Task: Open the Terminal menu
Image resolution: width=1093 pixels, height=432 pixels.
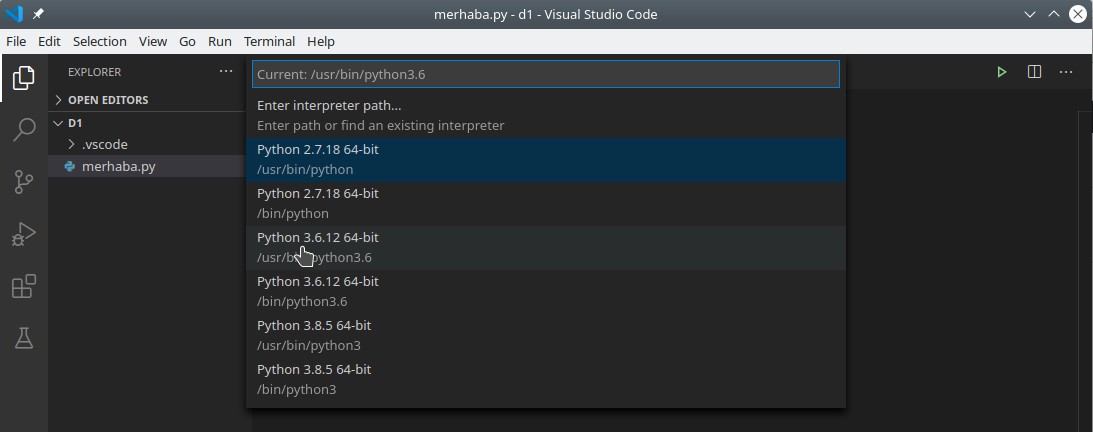Action: pos(270,41)
